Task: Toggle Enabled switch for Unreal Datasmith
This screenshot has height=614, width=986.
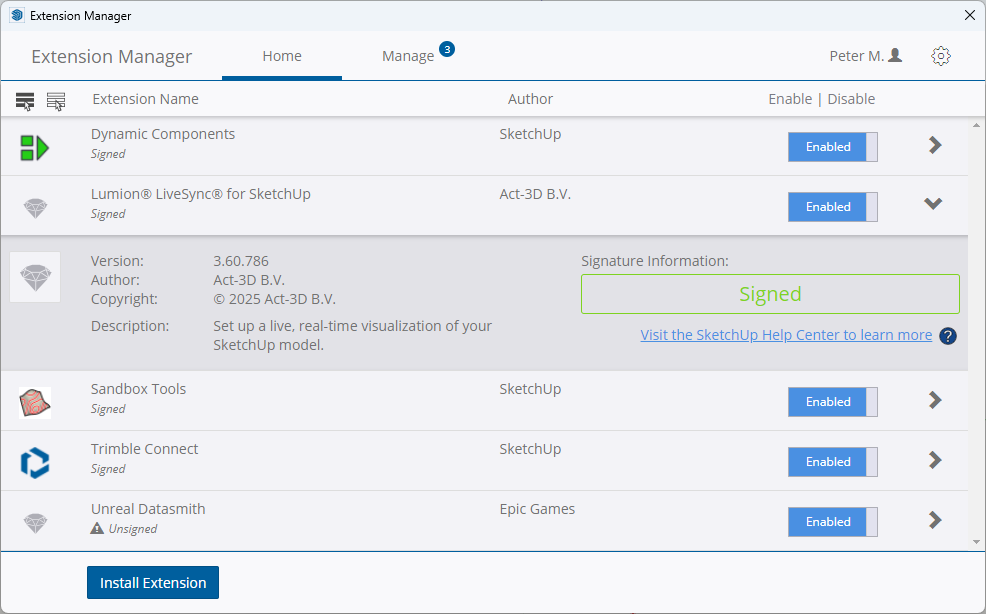Action: click(832, 522)
